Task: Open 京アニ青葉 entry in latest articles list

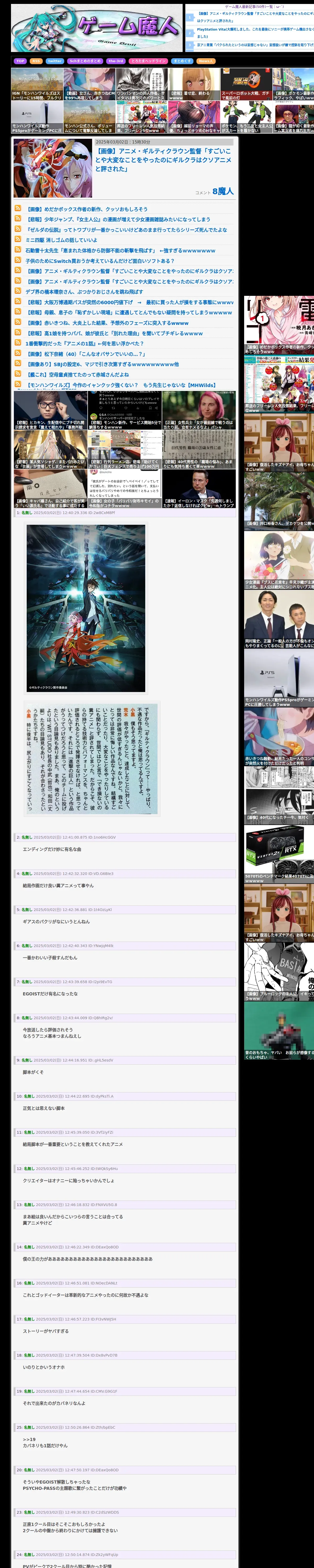Action: pyautogui.click(x=255, y=44)
